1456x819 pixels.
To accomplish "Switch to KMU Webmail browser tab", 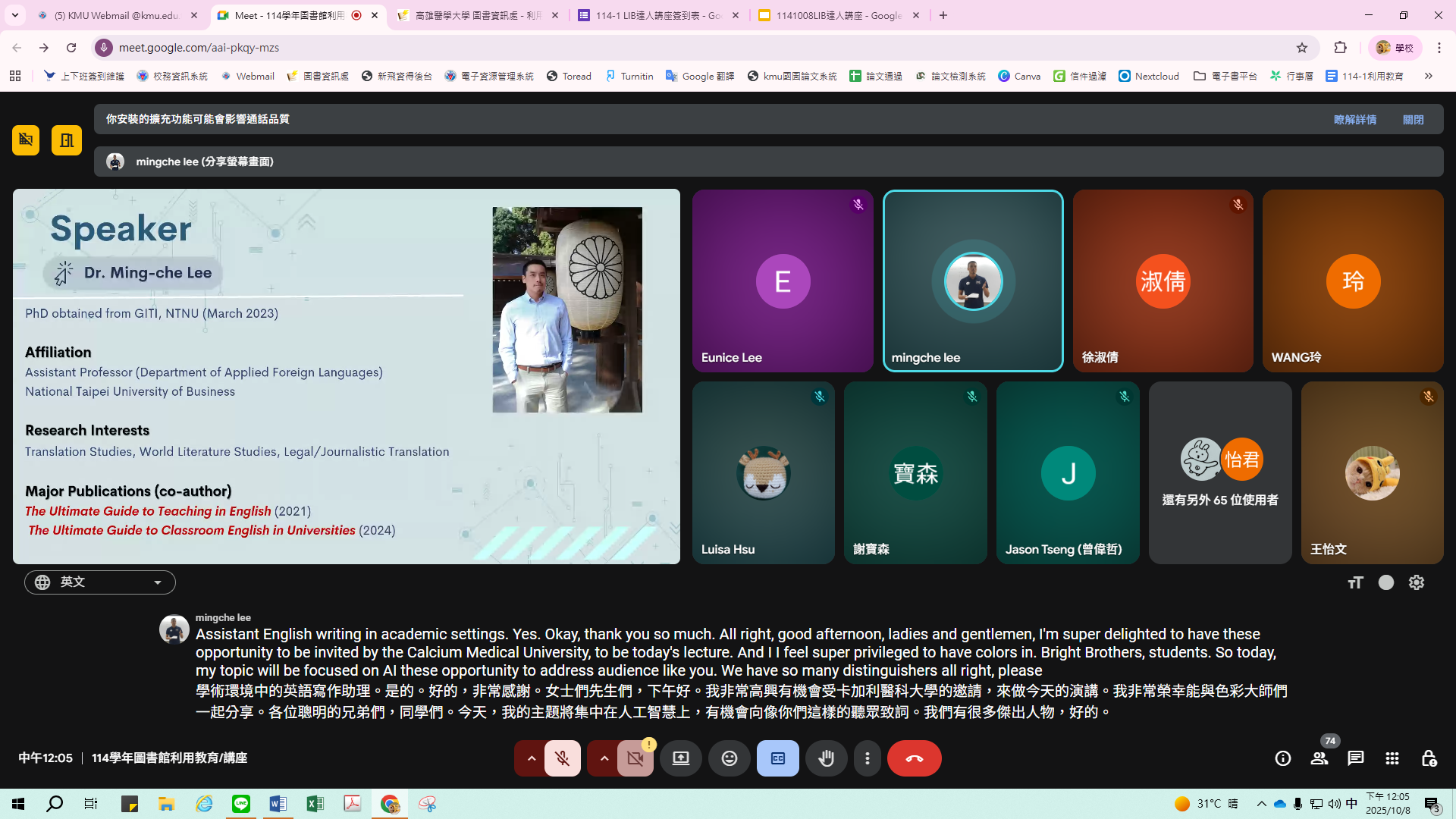I will tap(116, 15).
